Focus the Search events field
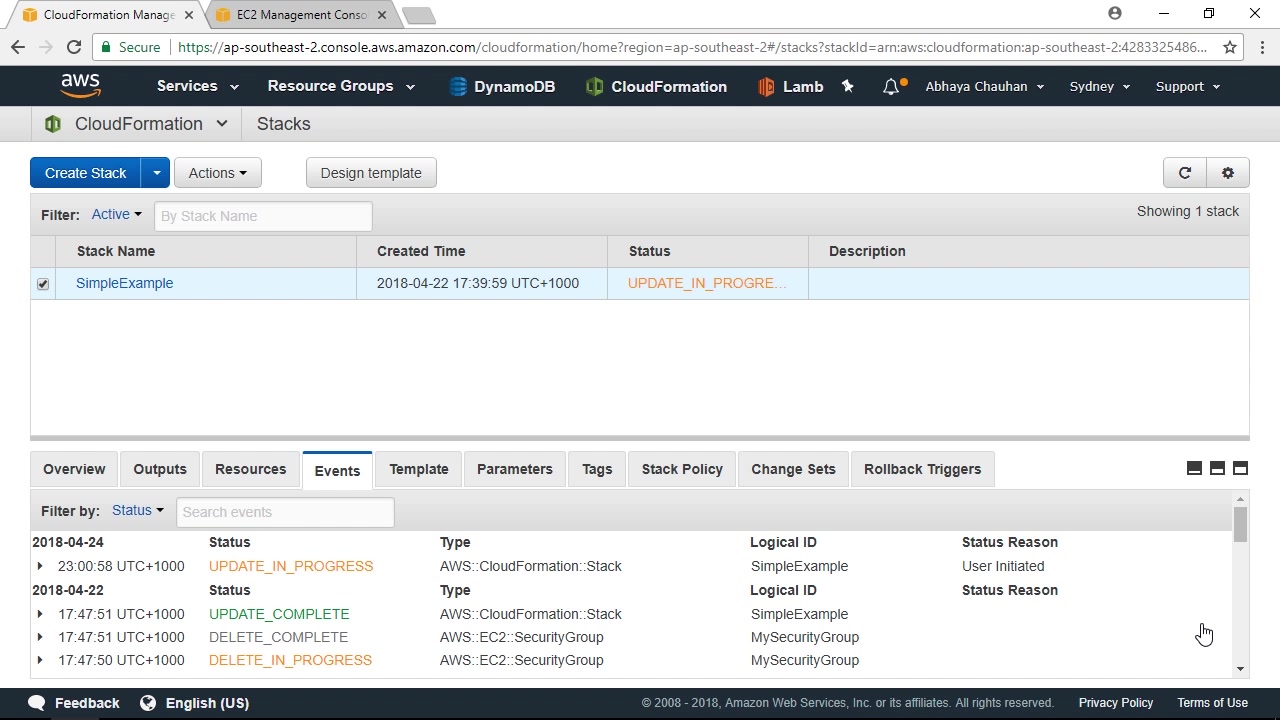 285,512
